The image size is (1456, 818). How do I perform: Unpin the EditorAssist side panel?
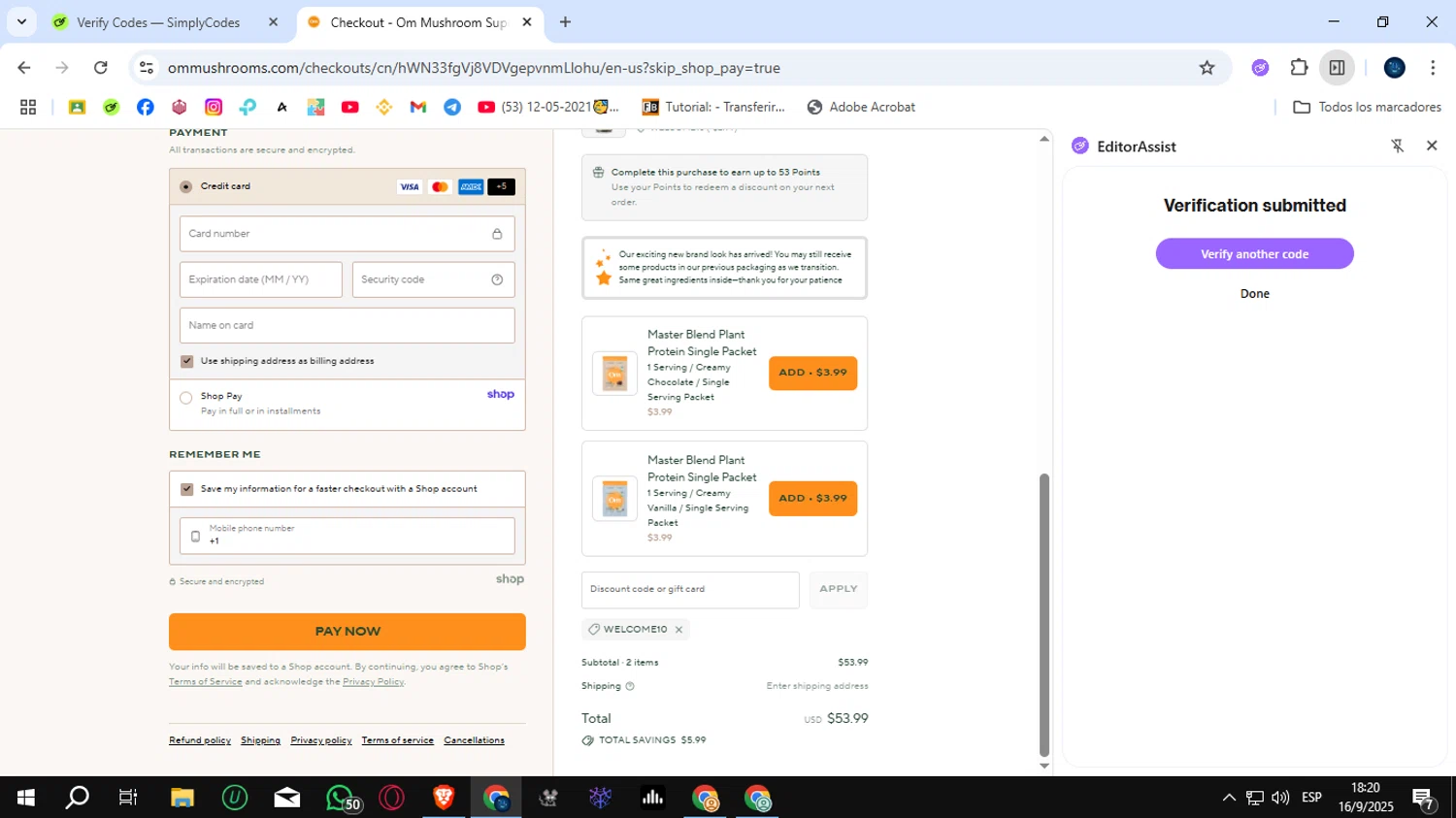tap(1398, 146)
